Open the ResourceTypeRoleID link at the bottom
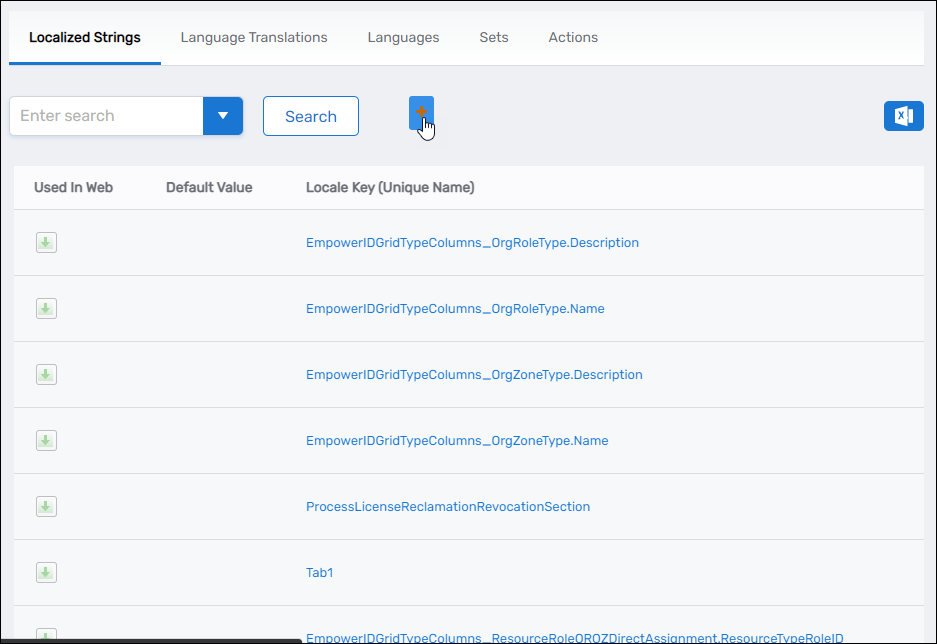The width and height of the screenshot is (937, 644). [x=573, y=637]
